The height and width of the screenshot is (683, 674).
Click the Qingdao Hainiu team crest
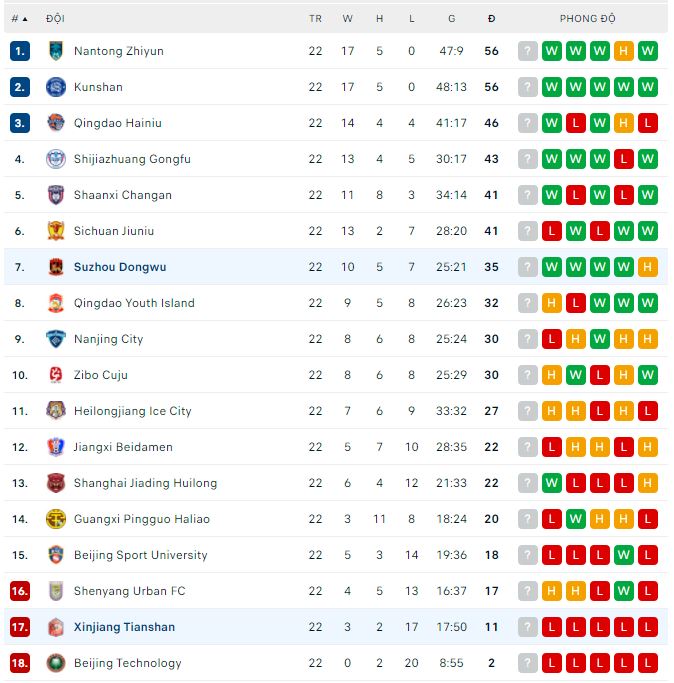click(x=56, y=123)
